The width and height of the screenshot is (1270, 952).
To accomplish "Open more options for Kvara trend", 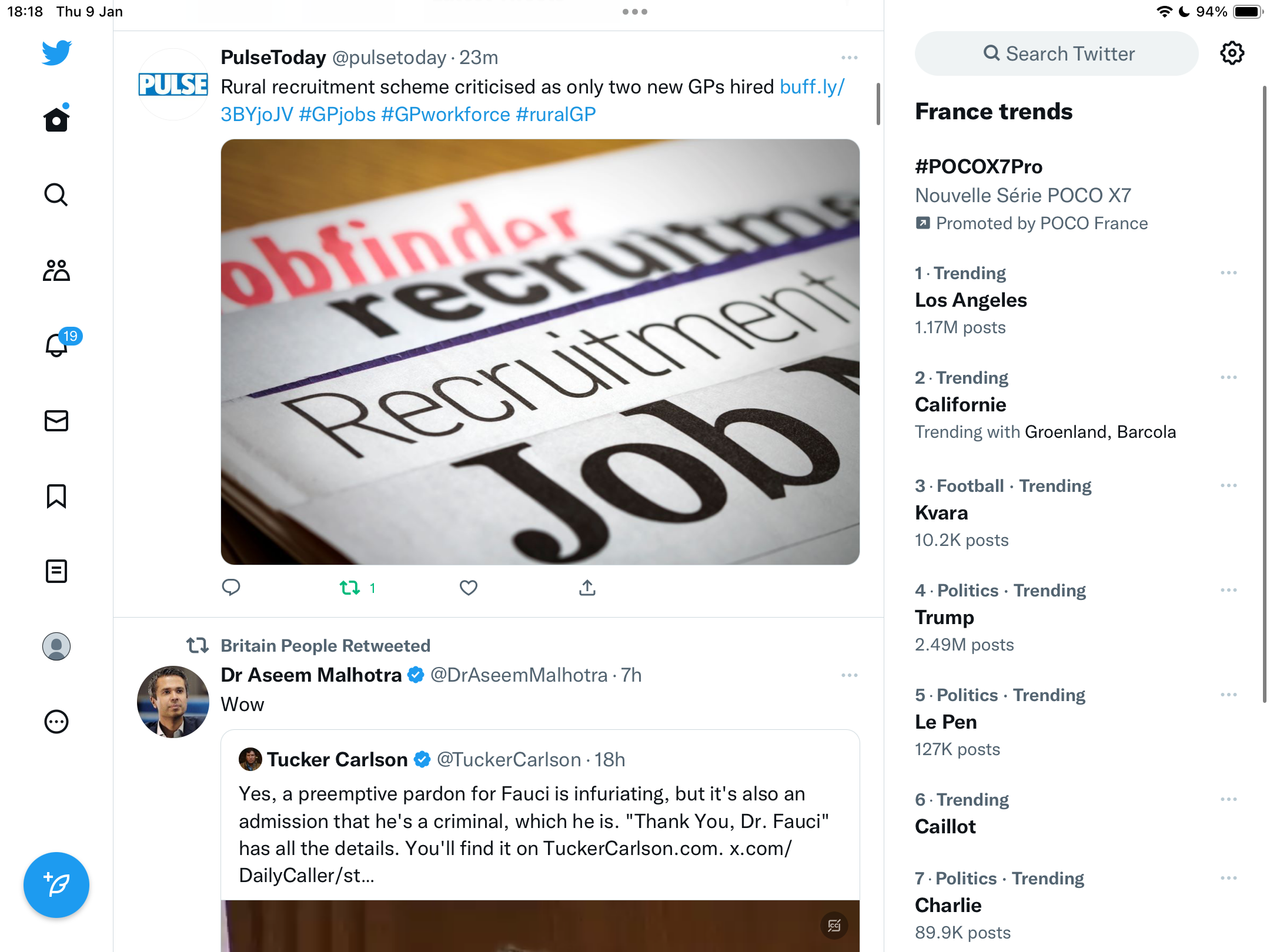I will [1229, 485].
